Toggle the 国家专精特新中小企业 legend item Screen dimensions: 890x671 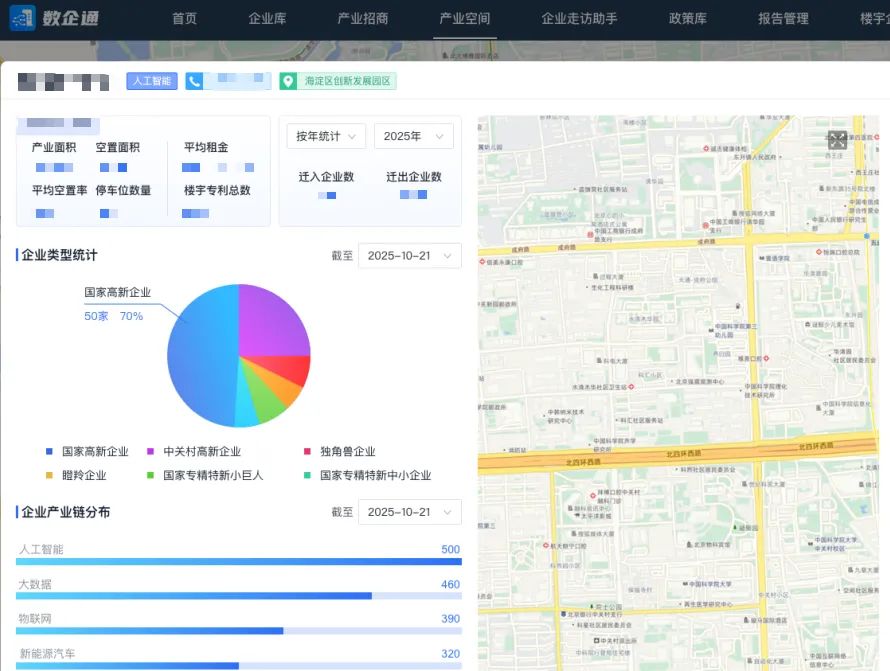(368, 475)
